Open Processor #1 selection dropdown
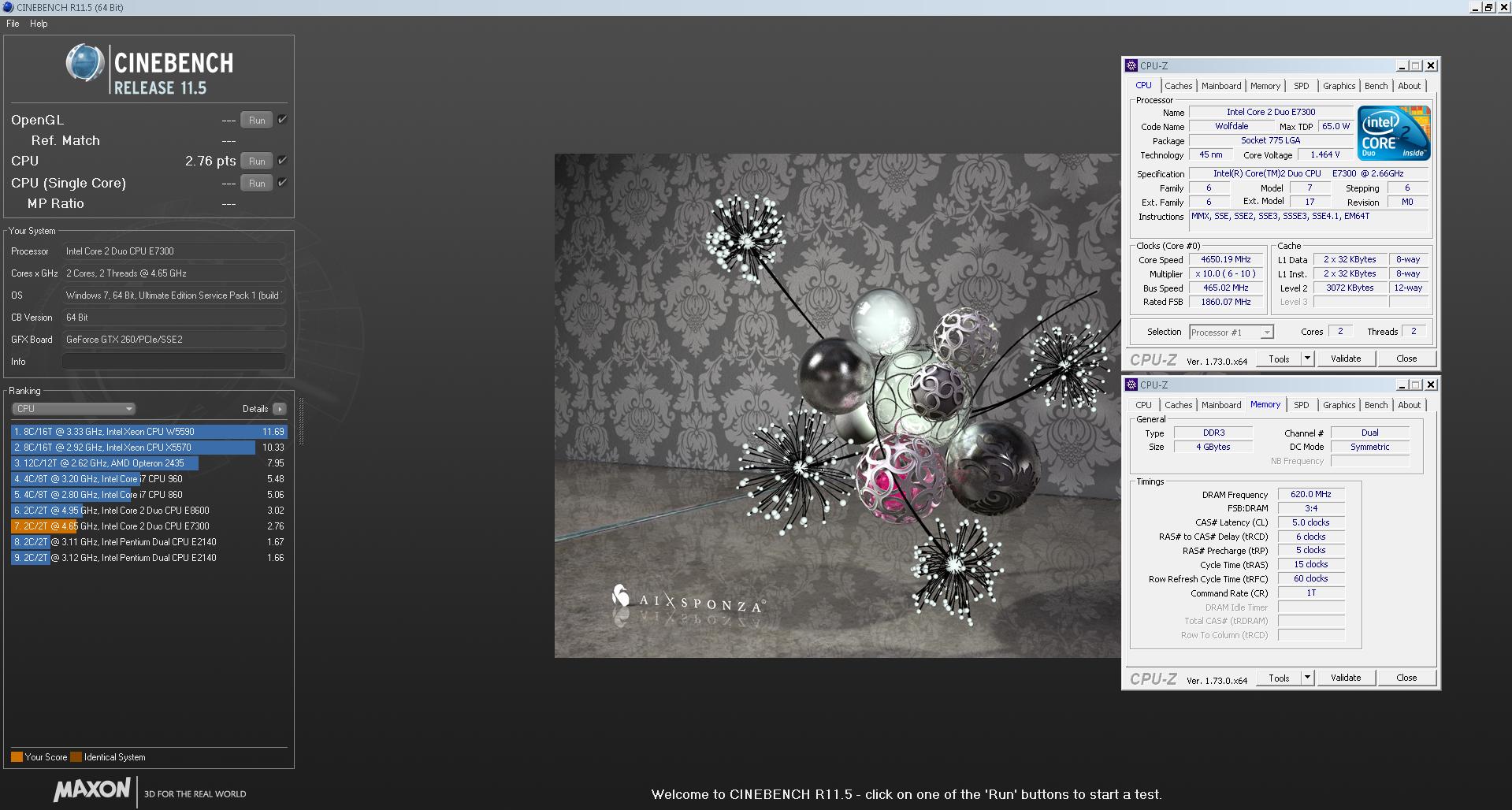 coord(1232,333)
